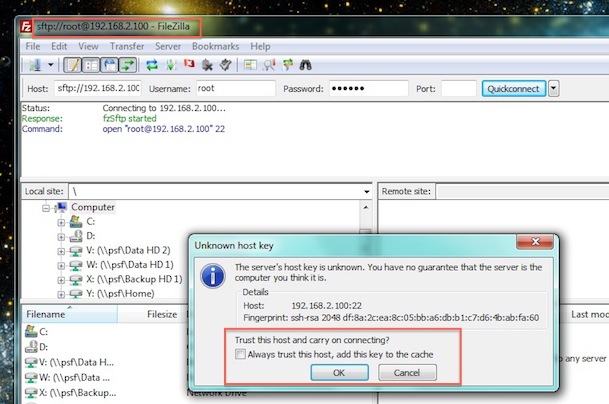Search files with the binoculars icon
The height and width of the screenshot is (404, 609).
pos(306,65)
